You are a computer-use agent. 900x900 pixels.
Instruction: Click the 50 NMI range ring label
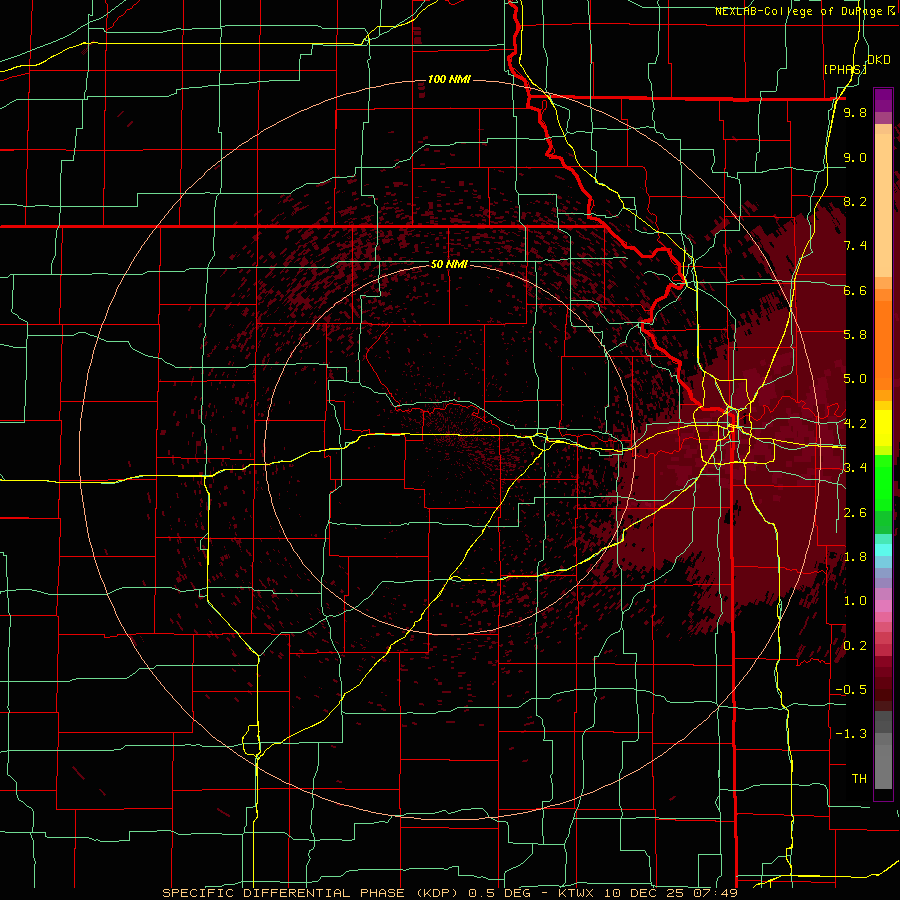click(x=449, y=264)
